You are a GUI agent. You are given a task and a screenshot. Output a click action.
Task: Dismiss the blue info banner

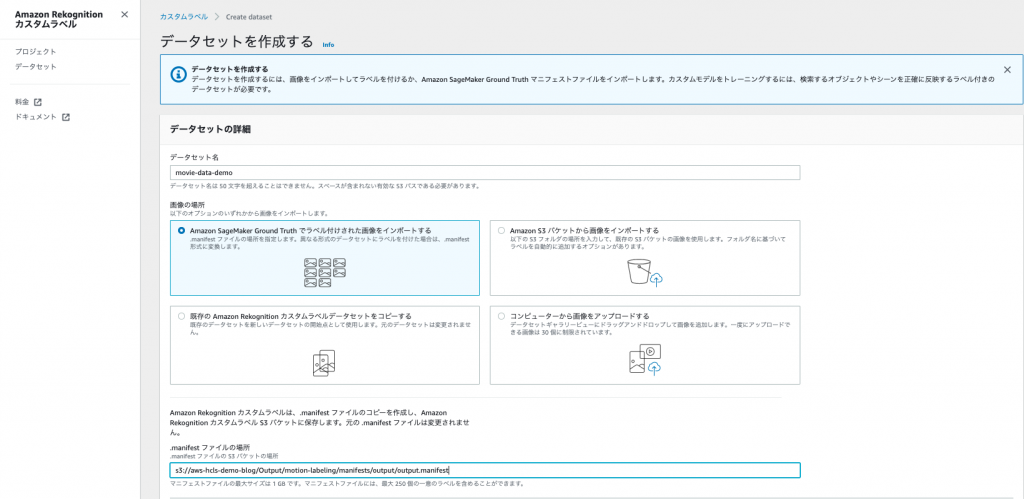[1007, 69]
